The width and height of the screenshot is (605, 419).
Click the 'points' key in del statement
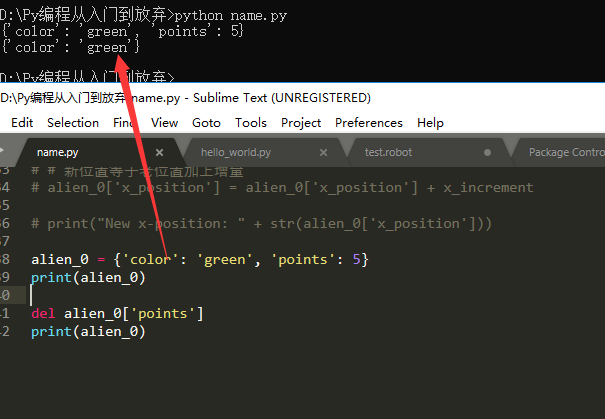pos(162,313)
